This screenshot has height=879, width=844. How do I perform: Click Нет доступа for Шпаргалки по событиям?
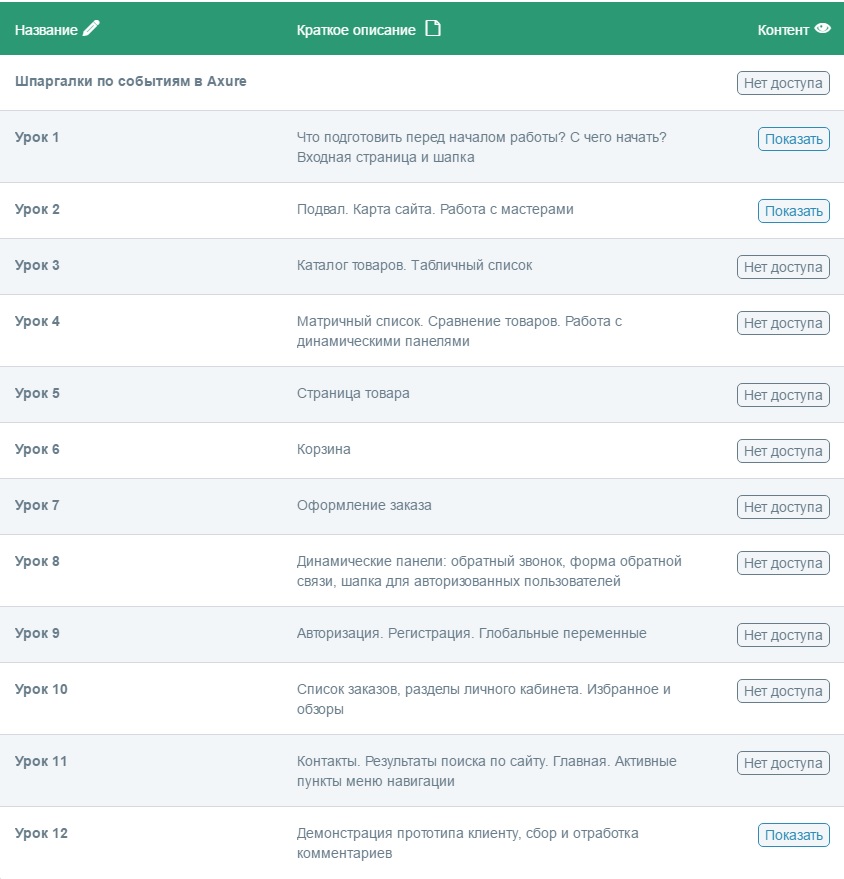[x=783, y=83]
